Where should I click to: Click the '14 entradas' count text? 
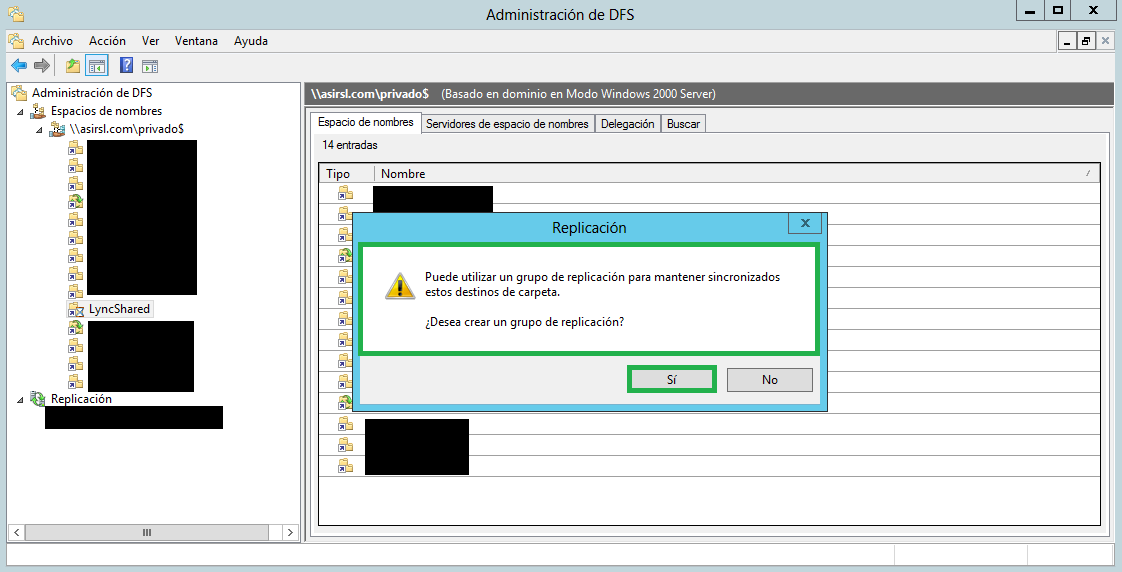click(x=350, y=145)
